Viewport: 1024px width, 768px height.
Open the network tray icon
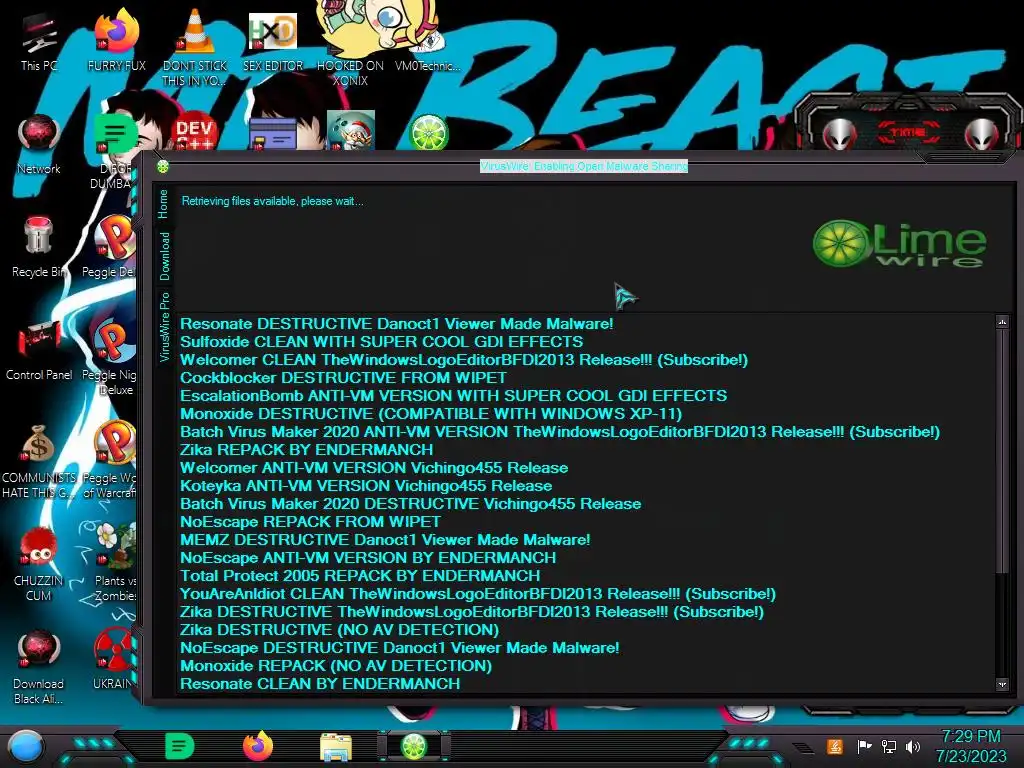889,746
